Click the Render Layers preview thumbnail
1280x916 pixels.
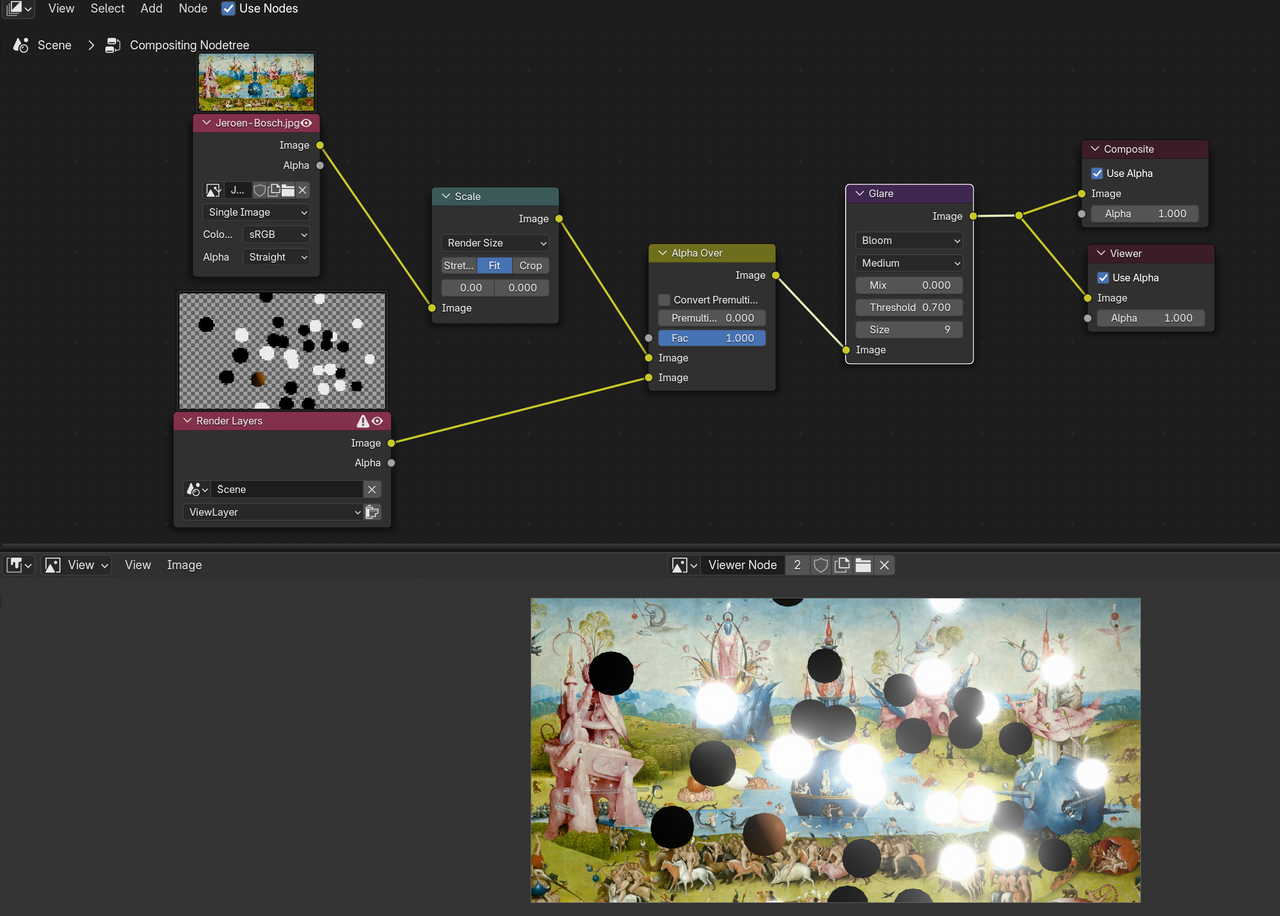click(282, 350)
